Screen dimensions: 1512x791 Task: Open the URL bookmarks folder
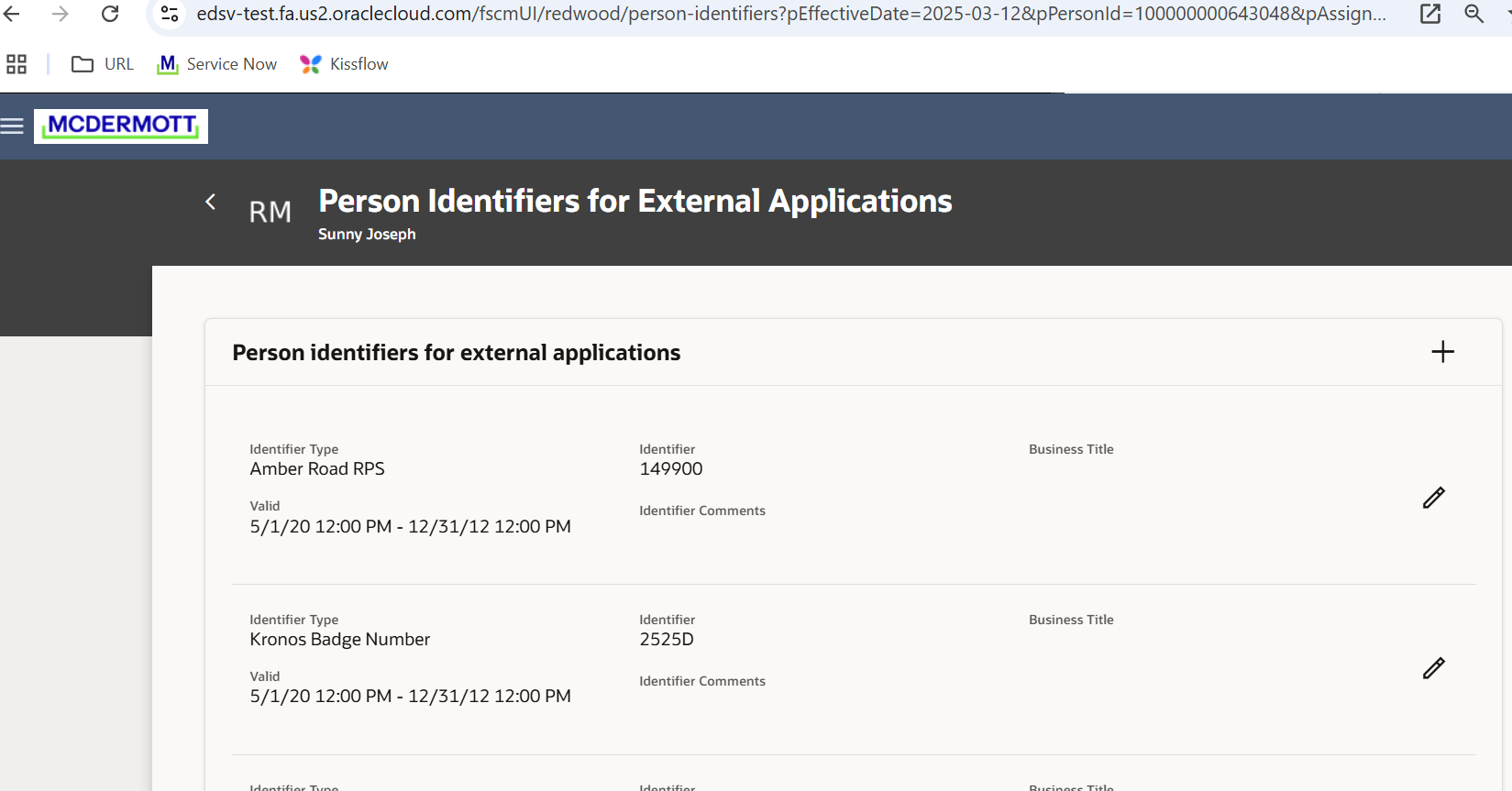pyautogui.click(x=103, y=64)
